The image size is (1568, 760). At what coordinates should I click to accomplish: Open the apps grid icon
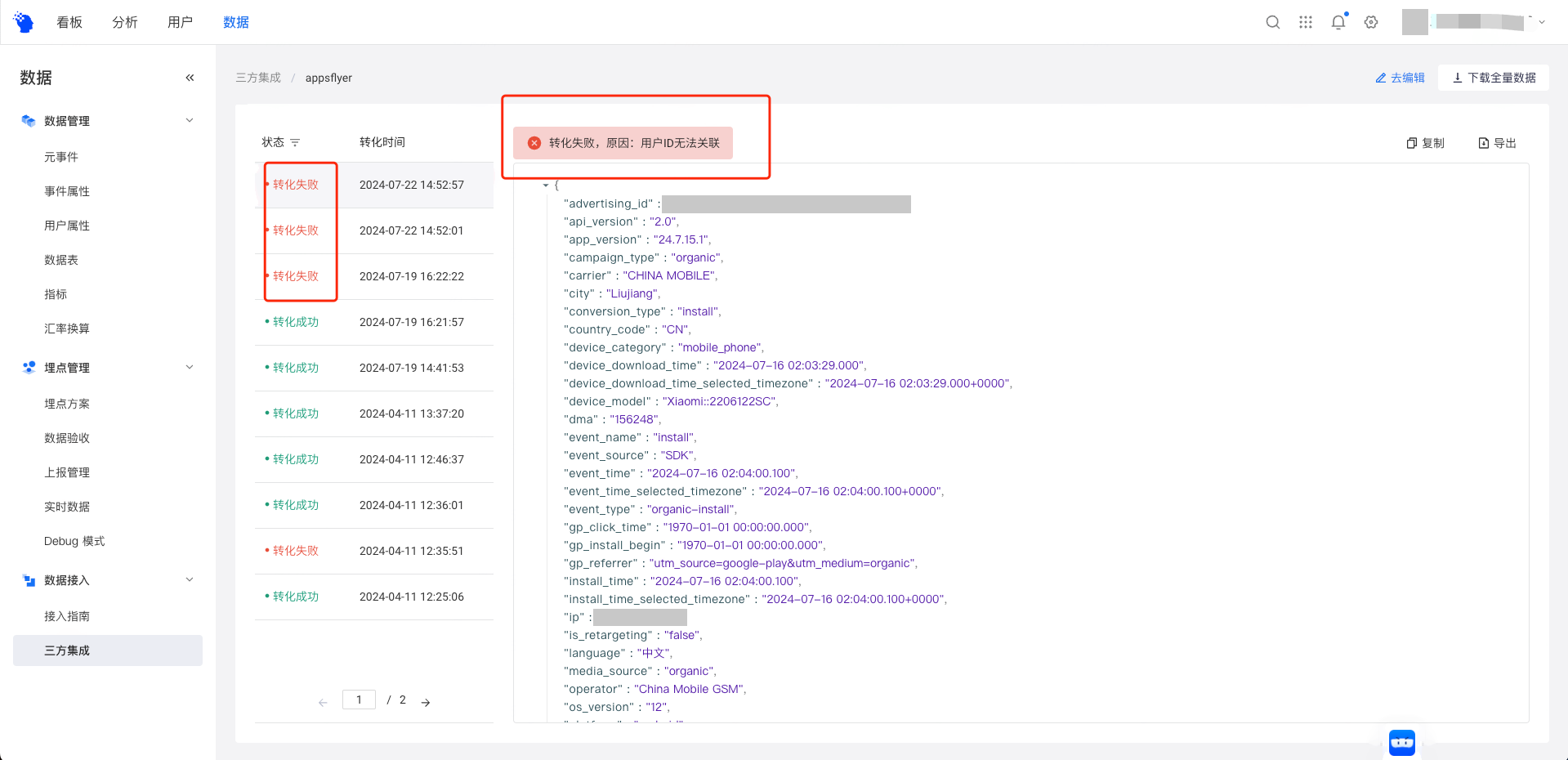1306,22
